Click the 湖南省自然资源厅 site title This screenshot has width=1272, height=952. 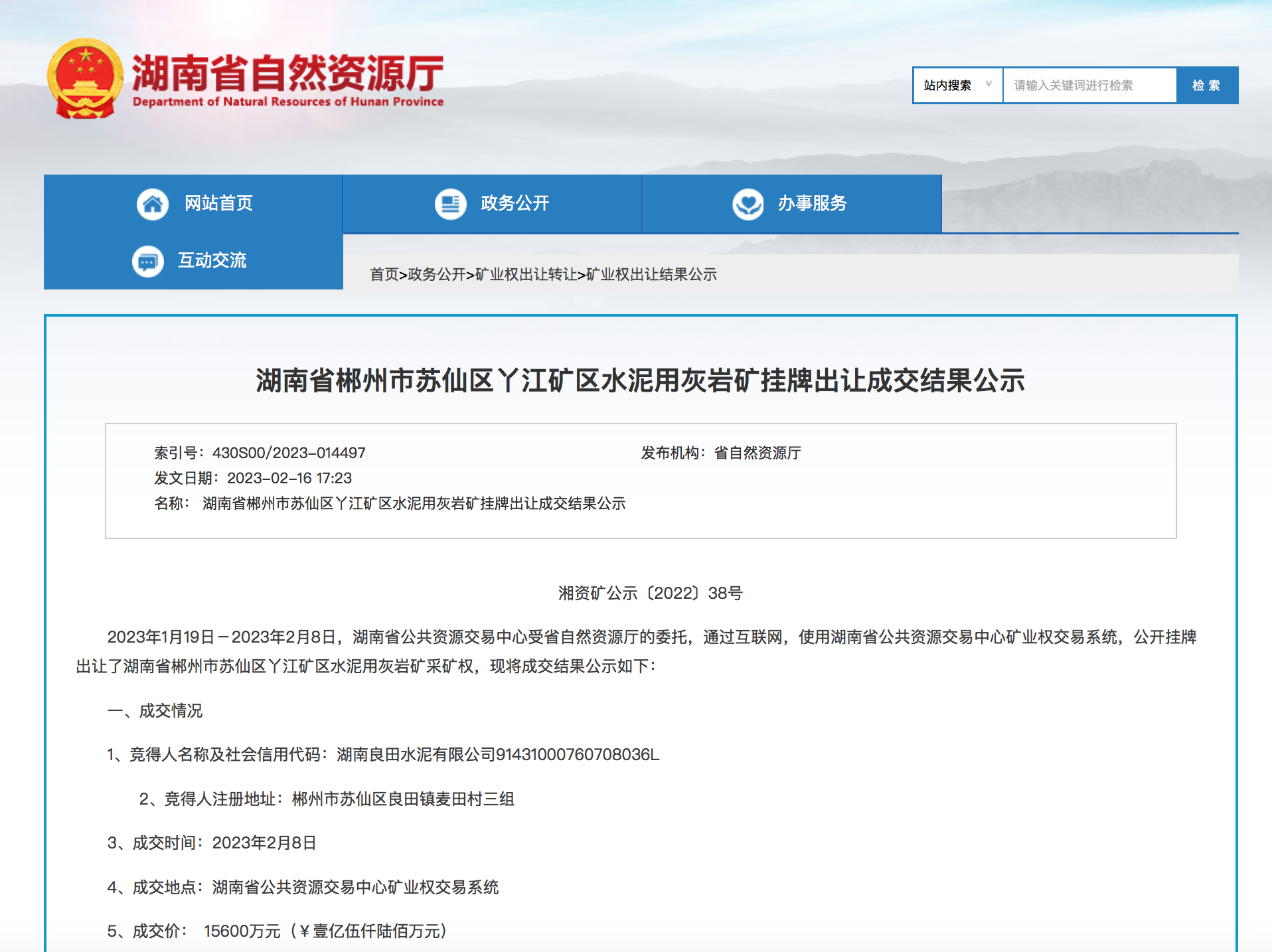(287, 73)
